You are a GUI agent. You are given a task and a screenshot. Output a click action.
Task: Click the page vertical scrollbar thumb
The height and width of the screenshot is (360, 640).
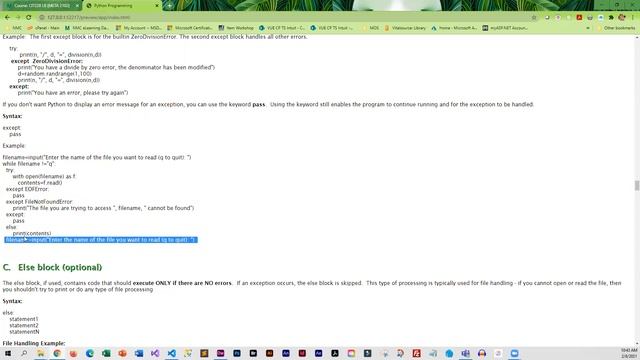(x=637, y=185)
